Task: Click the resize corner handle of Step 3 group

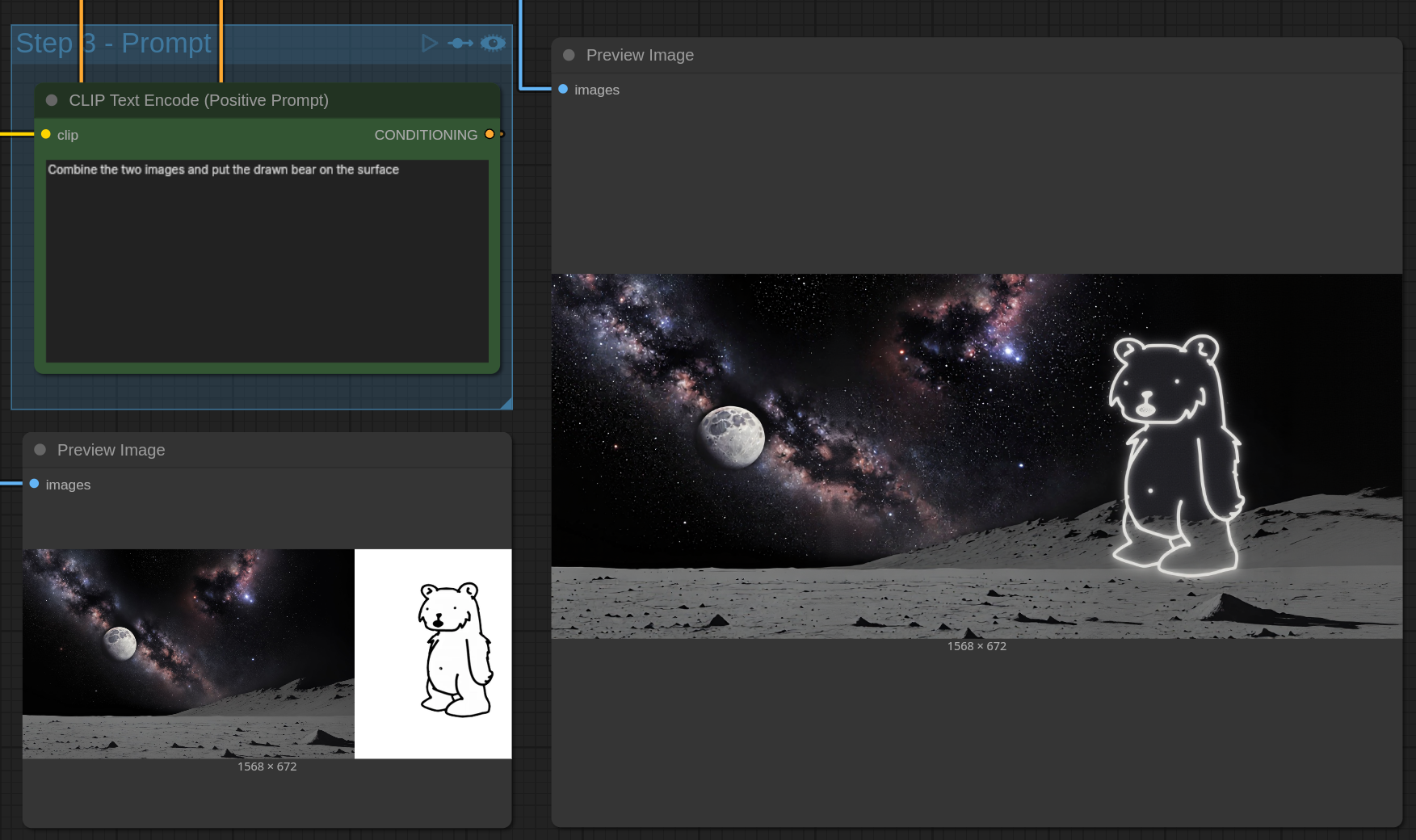Action: pyautogui.click(x=506, y=403)
